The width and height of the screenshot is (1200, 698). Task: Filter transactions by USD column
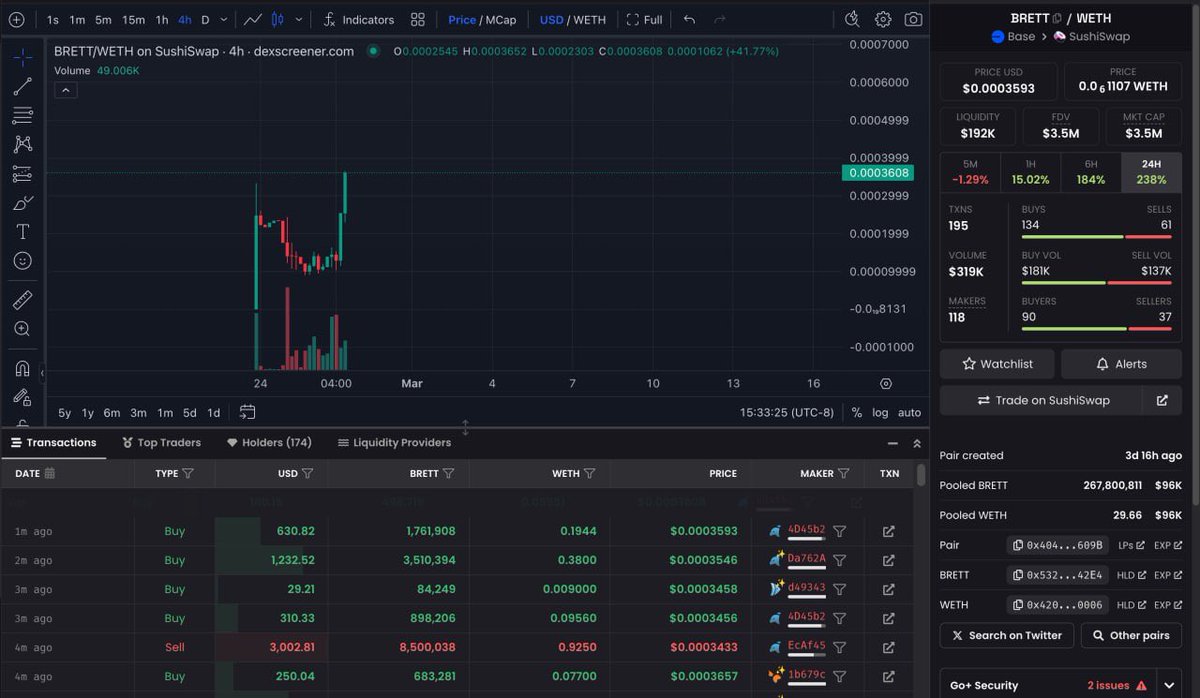point(308,473)
